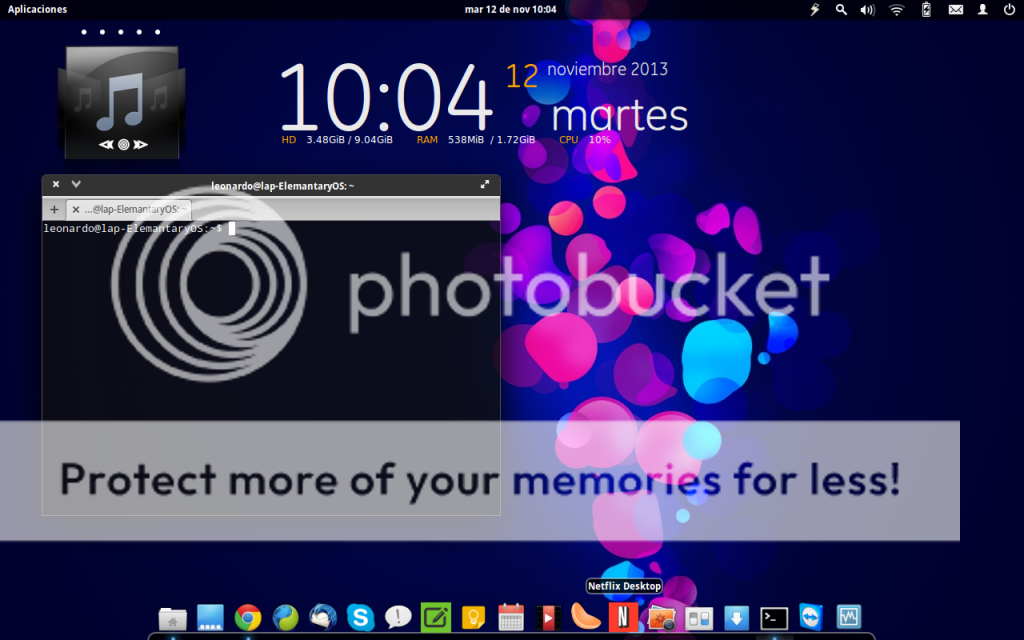The image size is (1024, 640).
Task: Open the calendar app in dock
Action: (x=511, y=618)
